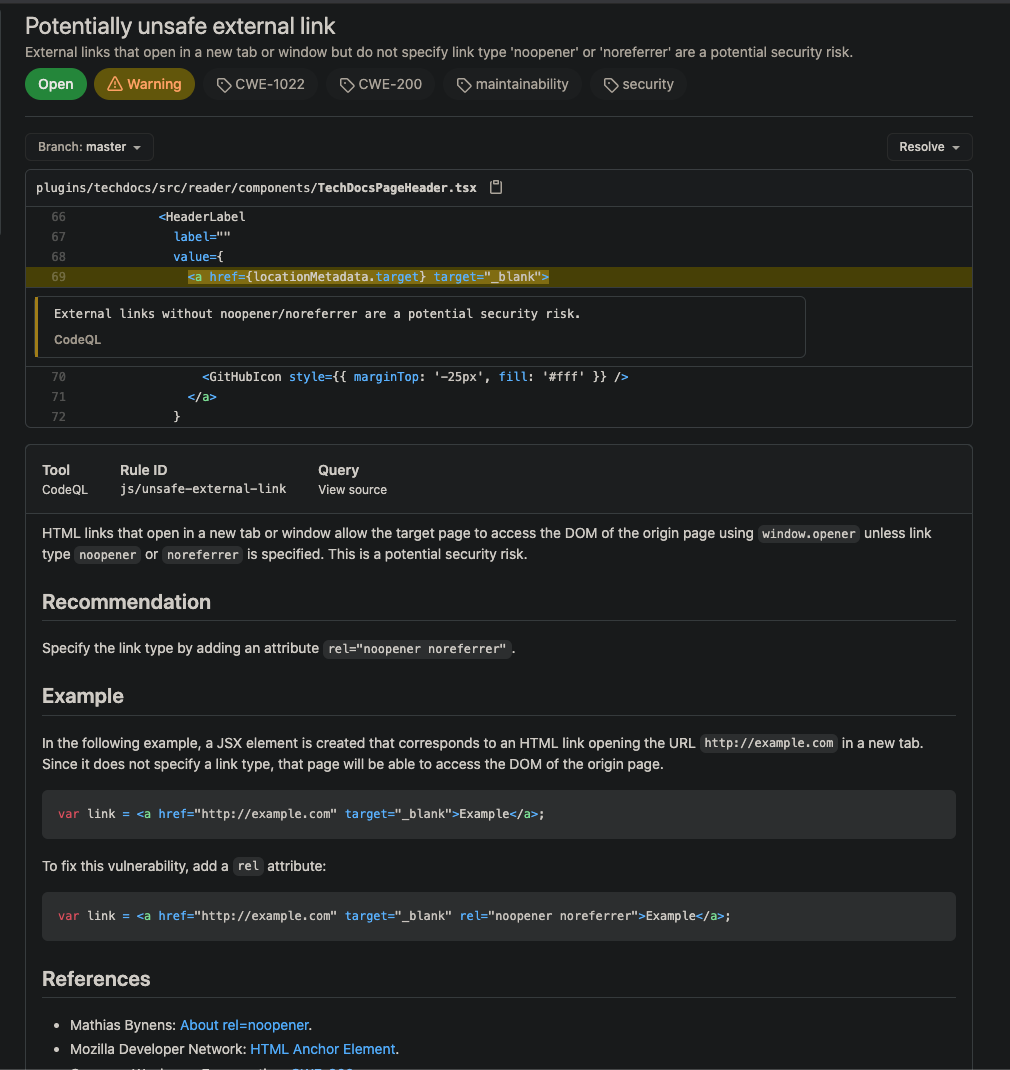Select the CWE-1022 tag chip
Screen dimensions: 1010x1070
(261, 84)
